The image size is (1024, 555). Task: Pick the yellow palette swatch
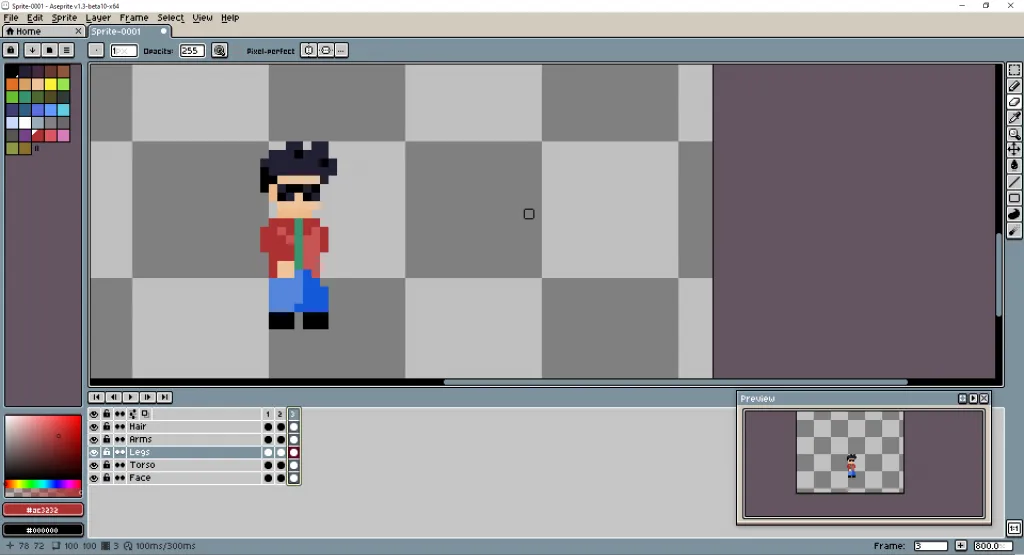point(50,84)
